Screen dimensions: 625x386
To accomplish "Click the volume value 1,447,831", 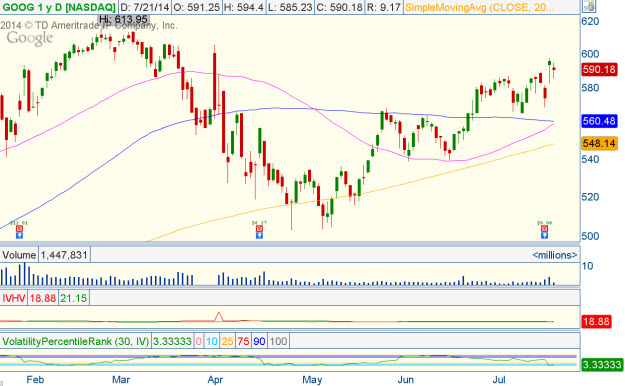I will pyautogui.click(x=64, y=255).
